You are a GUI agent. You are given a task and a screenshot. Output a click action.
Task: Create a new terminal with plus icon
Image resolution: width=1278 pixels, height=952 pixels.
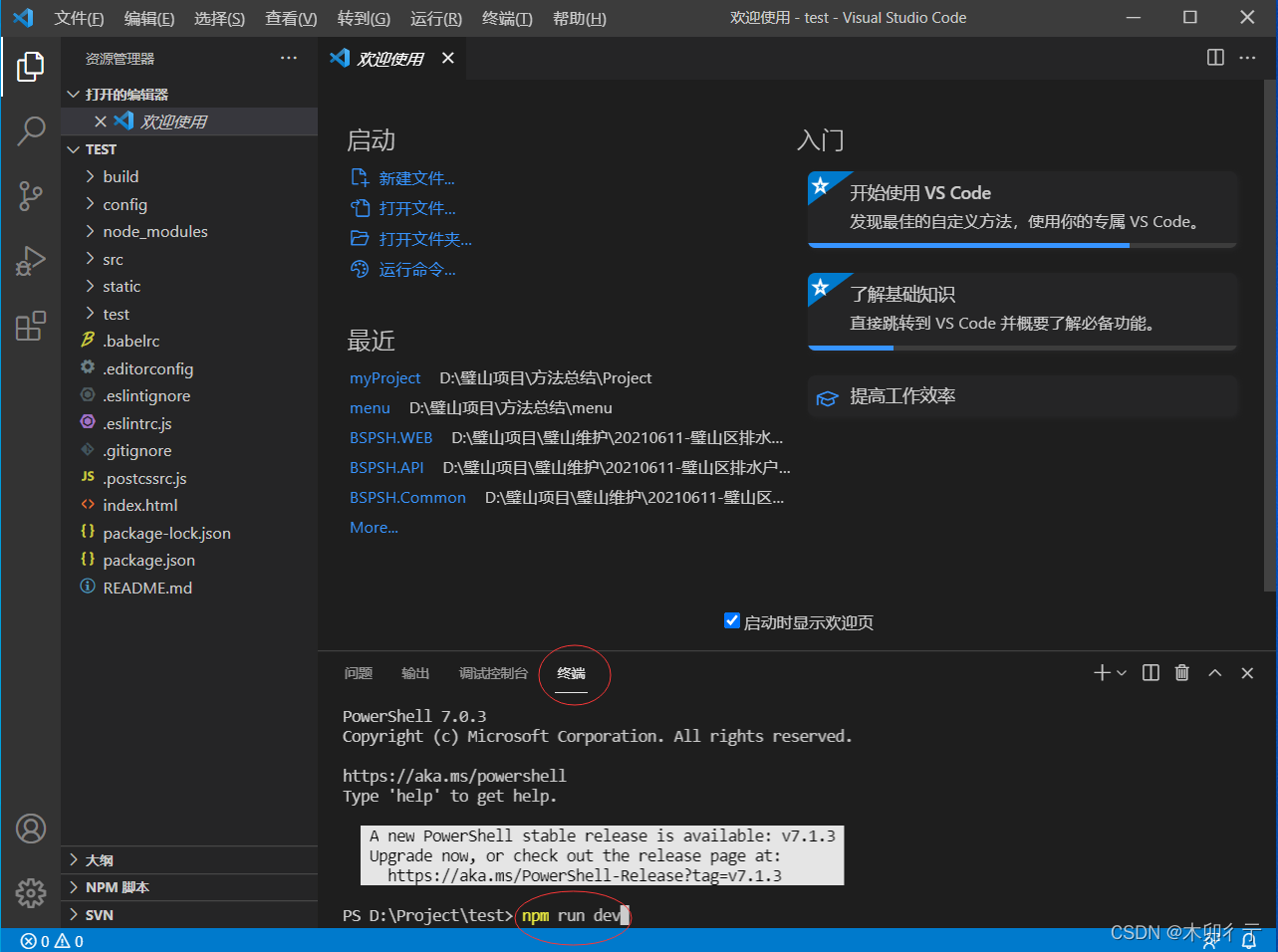tap(1102, 673)
